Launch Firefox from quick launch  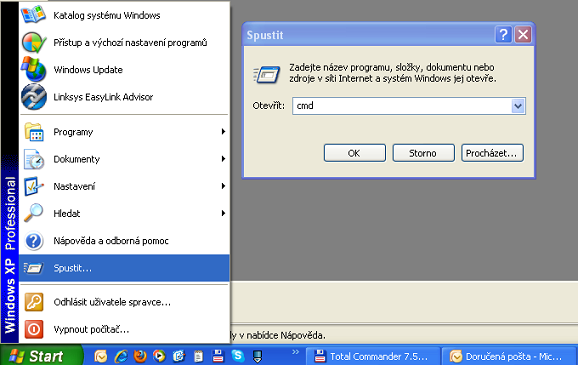140,356
